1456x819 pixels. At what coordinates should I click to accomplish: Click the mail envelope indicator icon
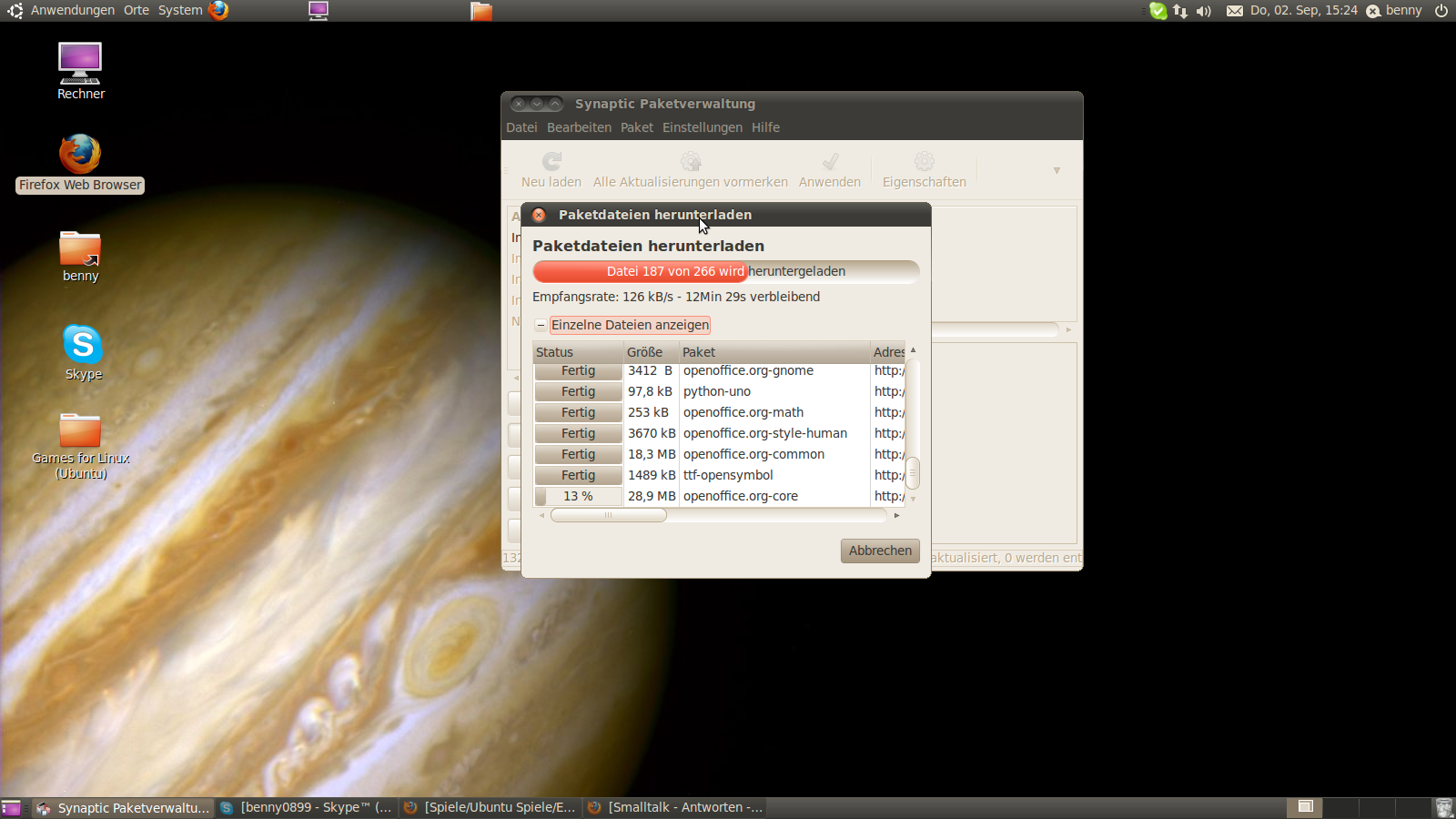pyautogui.click(x=1234, y=11)
